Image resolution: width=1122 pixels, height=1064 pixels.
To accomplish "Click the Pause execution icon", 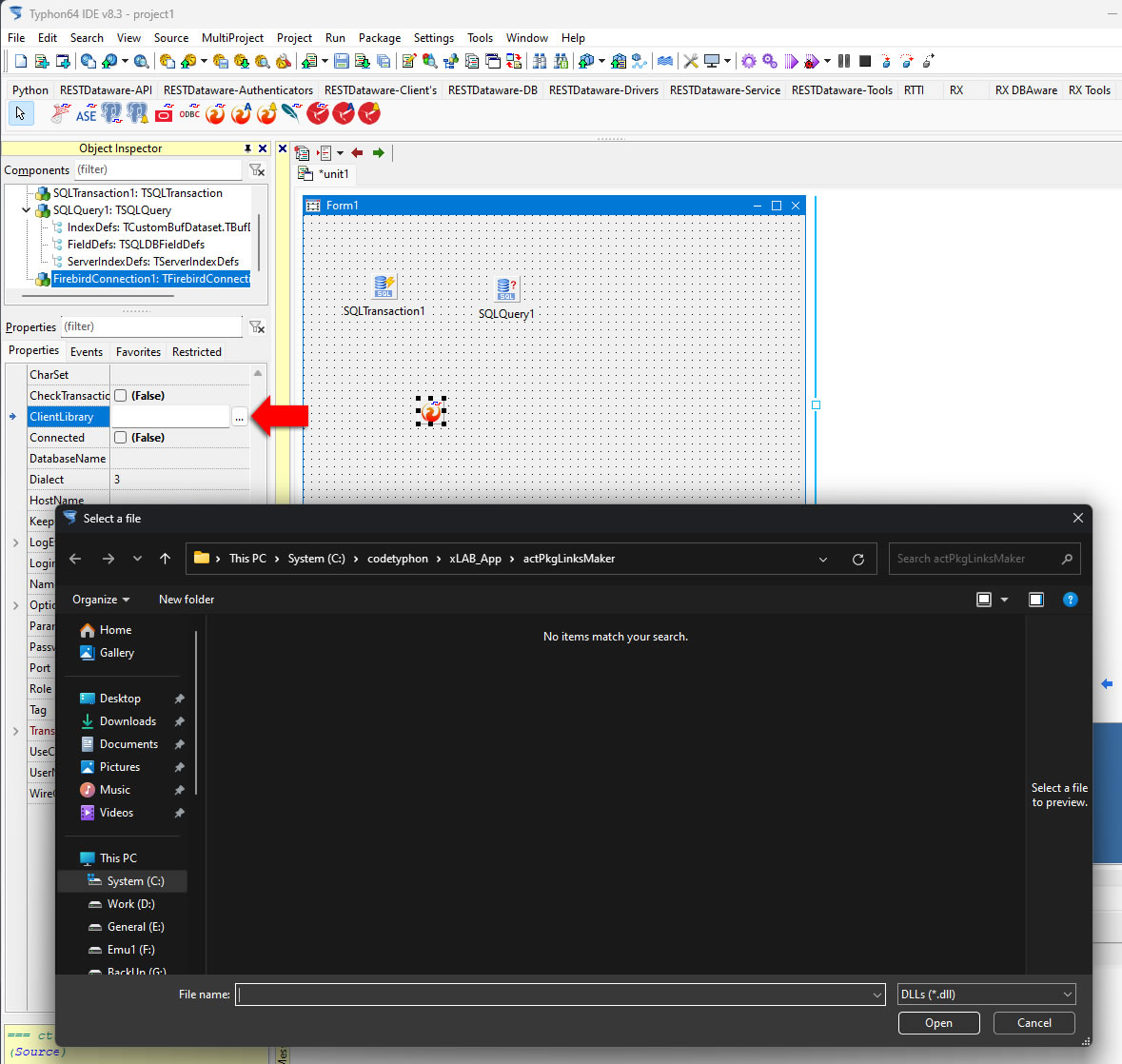I will (844, 62).
